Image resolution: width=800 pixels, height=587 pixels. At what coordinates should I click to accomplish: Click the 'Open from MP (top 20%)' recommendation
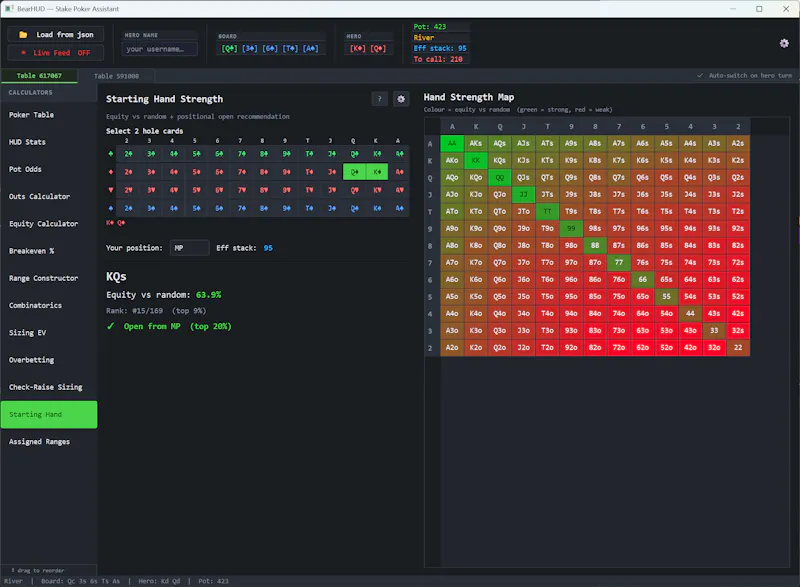coord(169,326)
